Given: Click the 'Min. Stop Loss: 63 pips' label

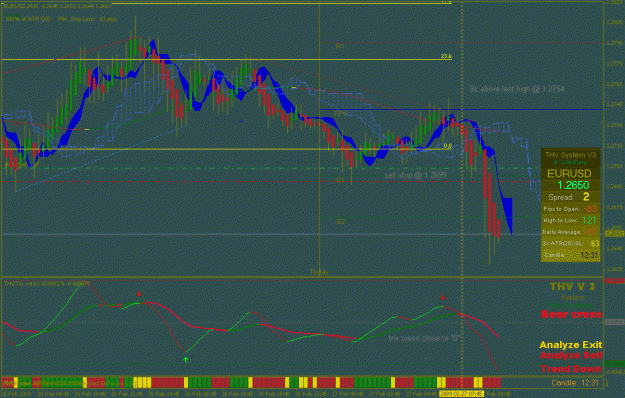Looking at the screenshot, I should (87, 19).
